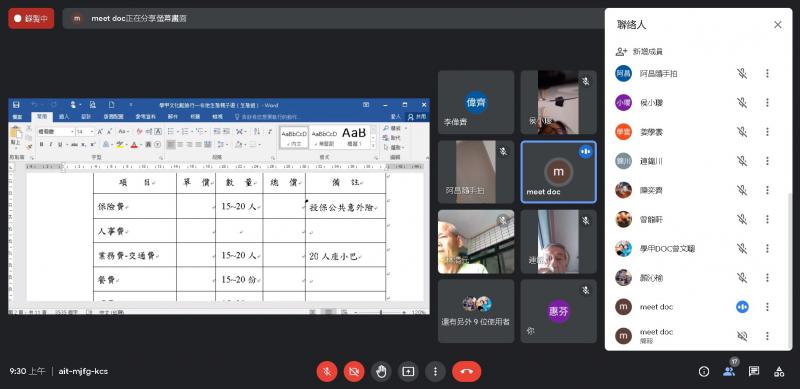Click the 保險費 cell in the table
800x389 pixels.
[x=135, y=206]
